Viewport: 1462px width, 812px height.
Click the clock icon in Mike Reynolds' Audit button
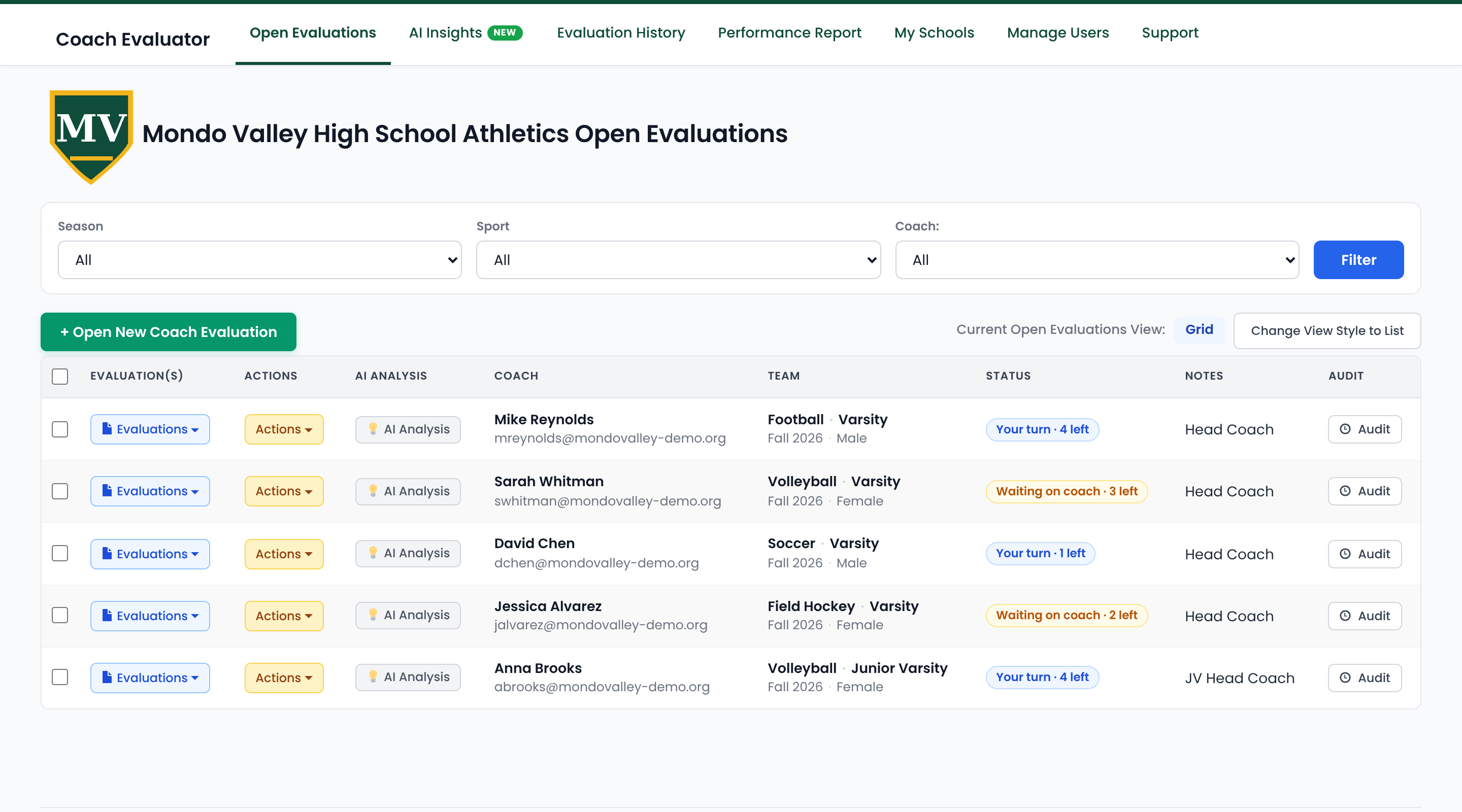tap(1345, 429)
